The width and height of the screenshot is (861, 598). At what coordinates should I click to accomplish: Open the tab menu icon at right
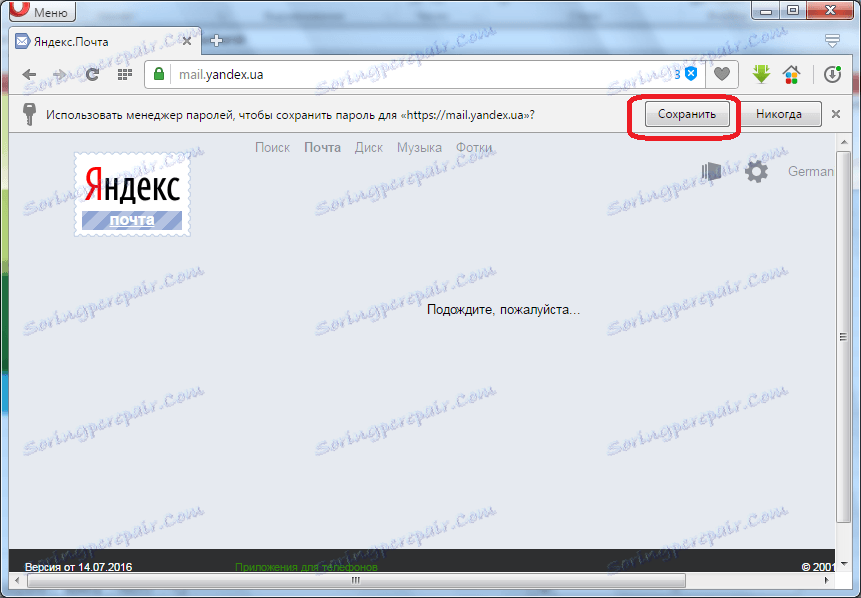tap(832, 41)
